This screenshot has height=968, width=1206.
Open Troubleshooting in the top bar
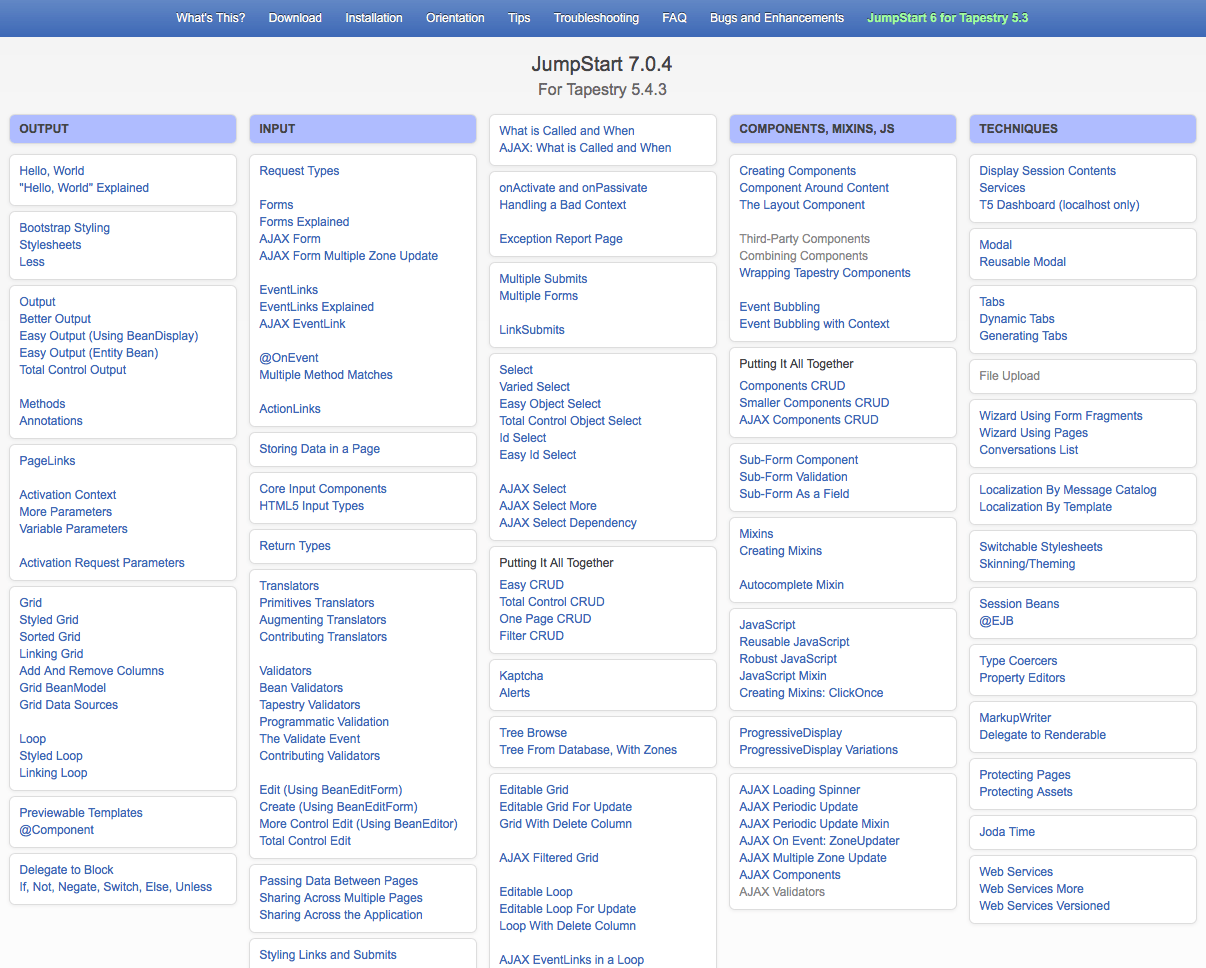click(596, 18)
